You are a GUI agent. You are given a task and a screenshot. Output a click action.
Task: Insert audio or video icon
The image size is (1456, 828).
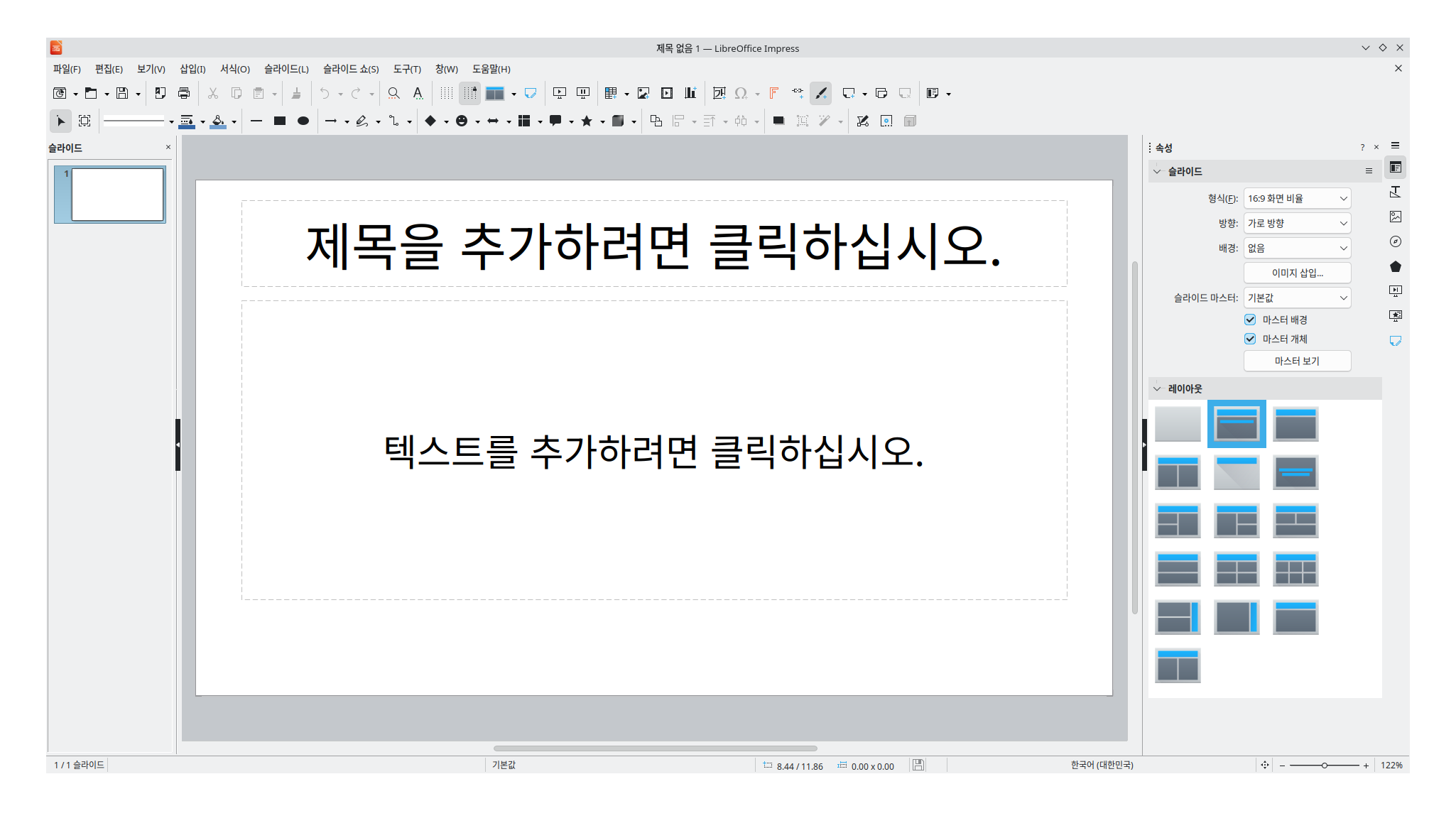[667, 93]
